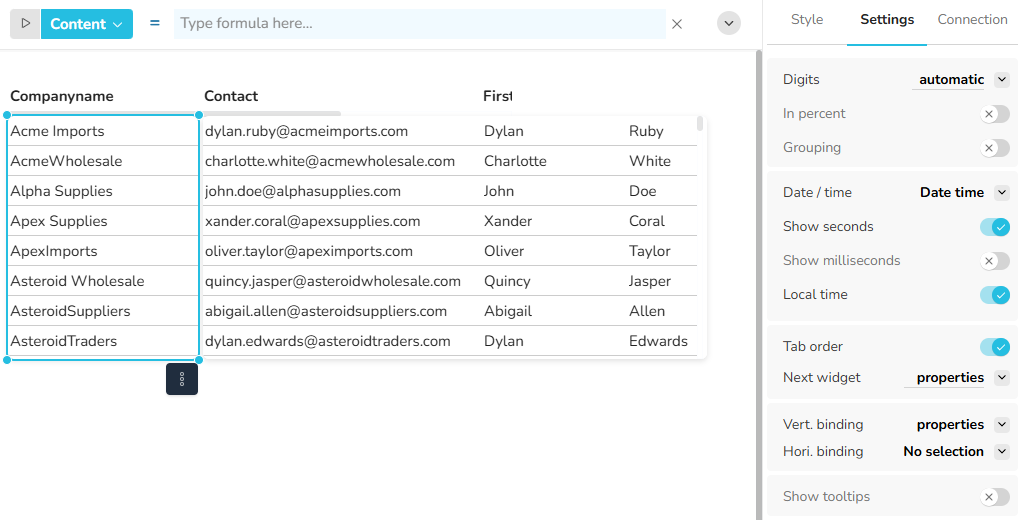The height and width of the screenshot is (520, 1019).
Task: Open the Content property dropdown
Action: tap(87, 24)
